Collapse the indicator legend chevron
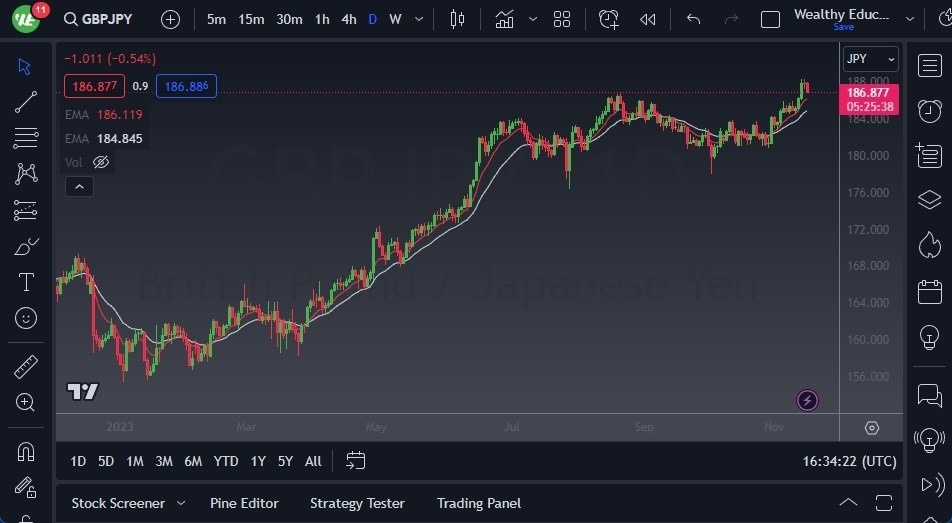 point(80,186)
